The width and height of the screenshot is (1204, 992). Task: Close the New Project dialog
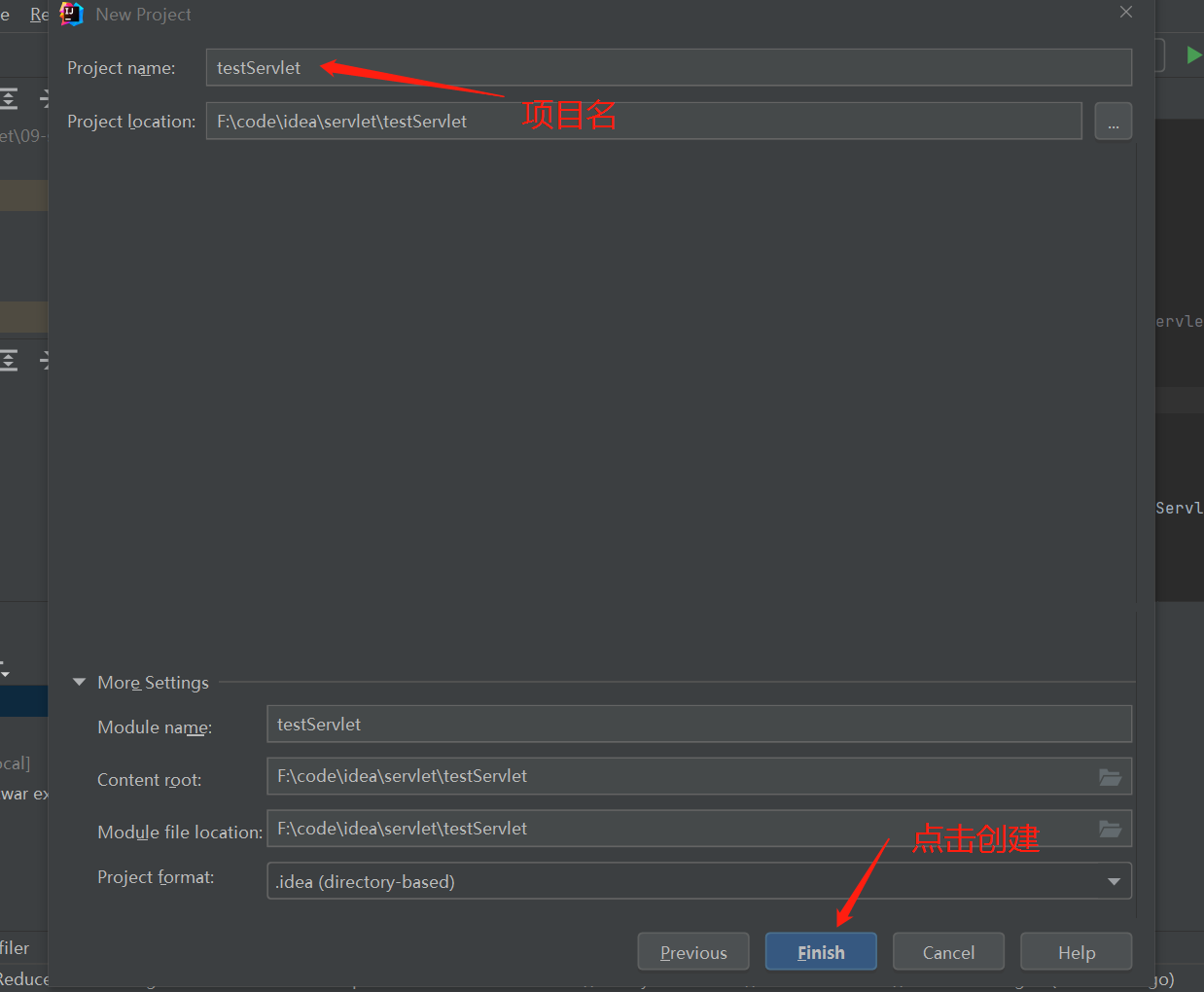coord(1126,13)
